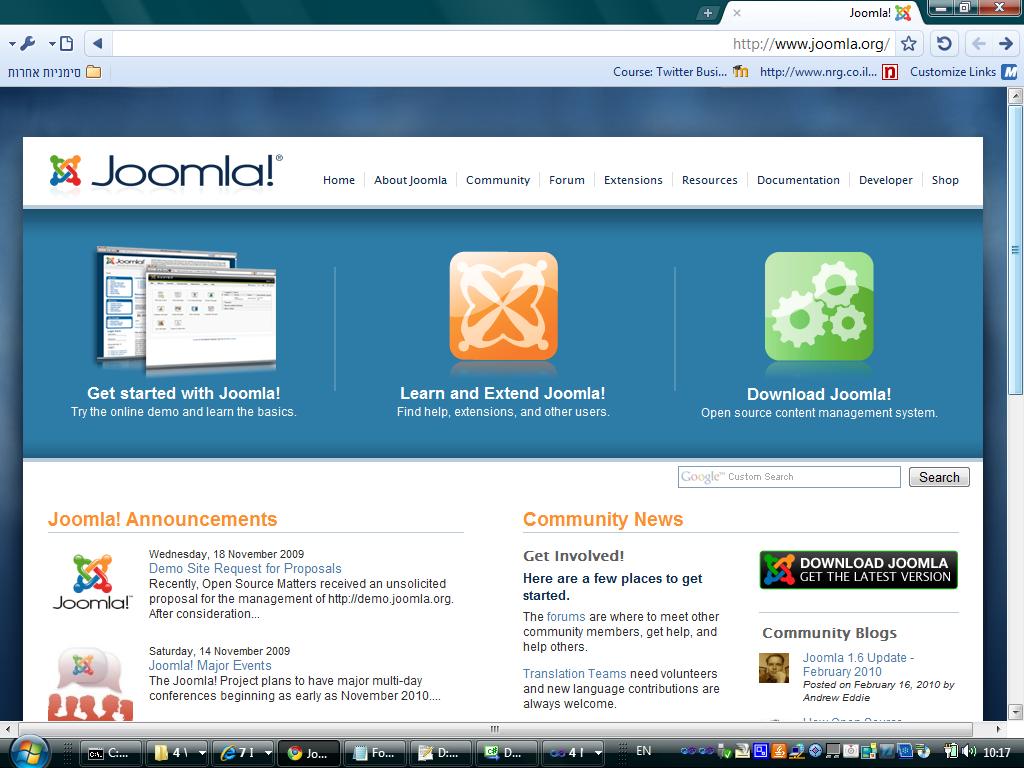Click the power plug battery tray icon
Image resolution: width=1024 pixels, height=768 pixels.
click(952, 752)
